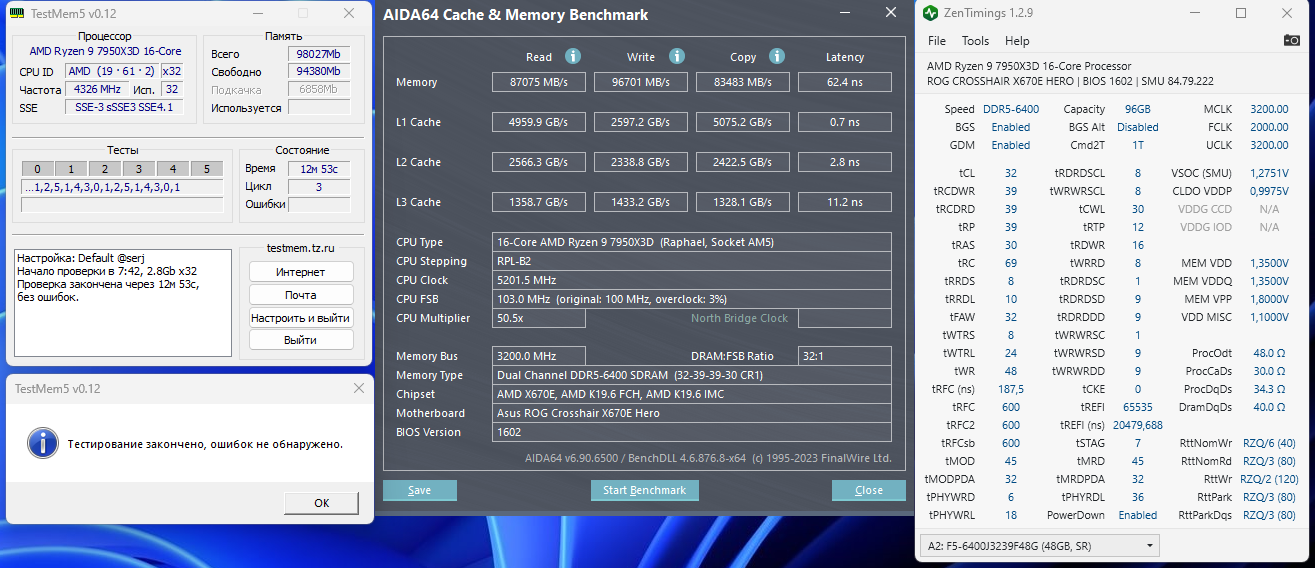Click the CPU Clock 5201.5 MHz field
Image resolution: width=1315 pixels, height=568 pixels.
[x=692, y=280]
